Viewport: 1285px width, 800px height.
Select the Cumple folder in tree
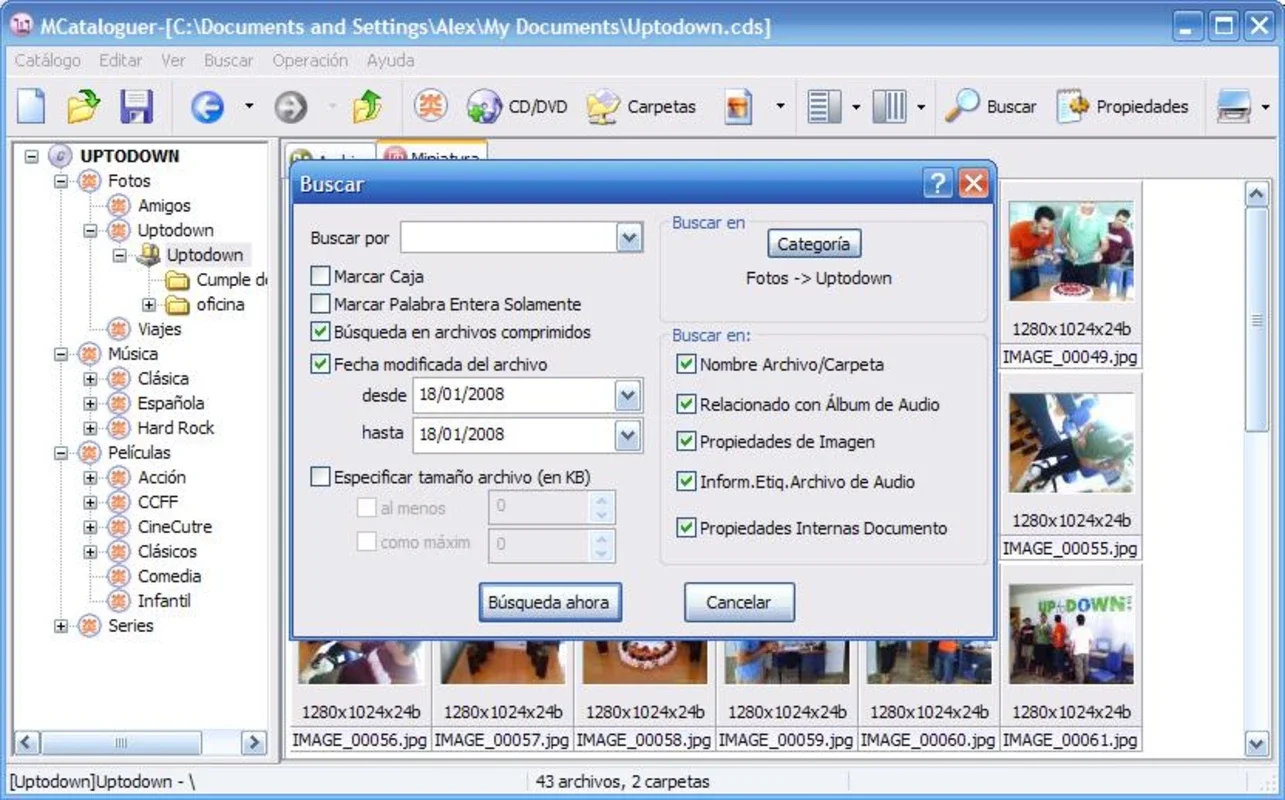tap(216, 280)
